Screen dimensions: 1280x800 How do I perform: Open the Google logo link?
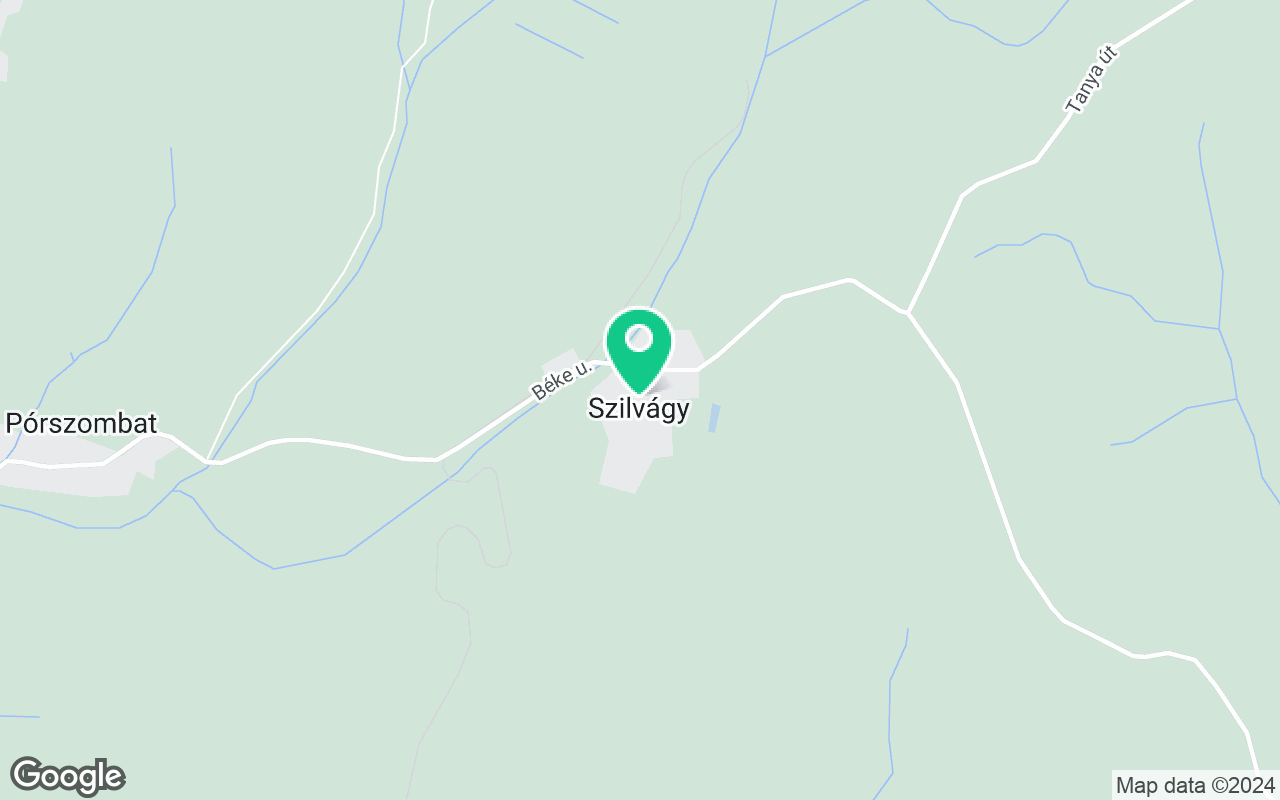[x=67, y=776]
